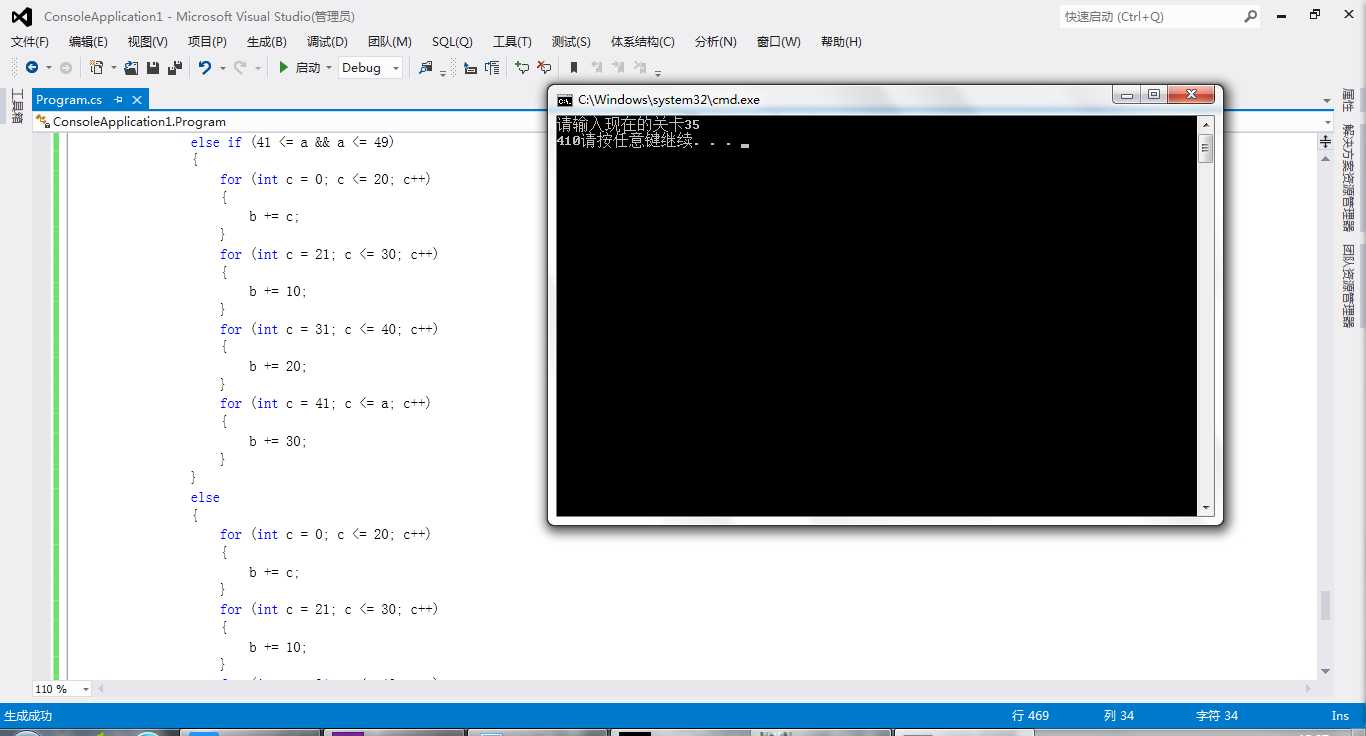Open the 分析(N) menu
Screen dimensions: 1366x736
pos(715,41)
